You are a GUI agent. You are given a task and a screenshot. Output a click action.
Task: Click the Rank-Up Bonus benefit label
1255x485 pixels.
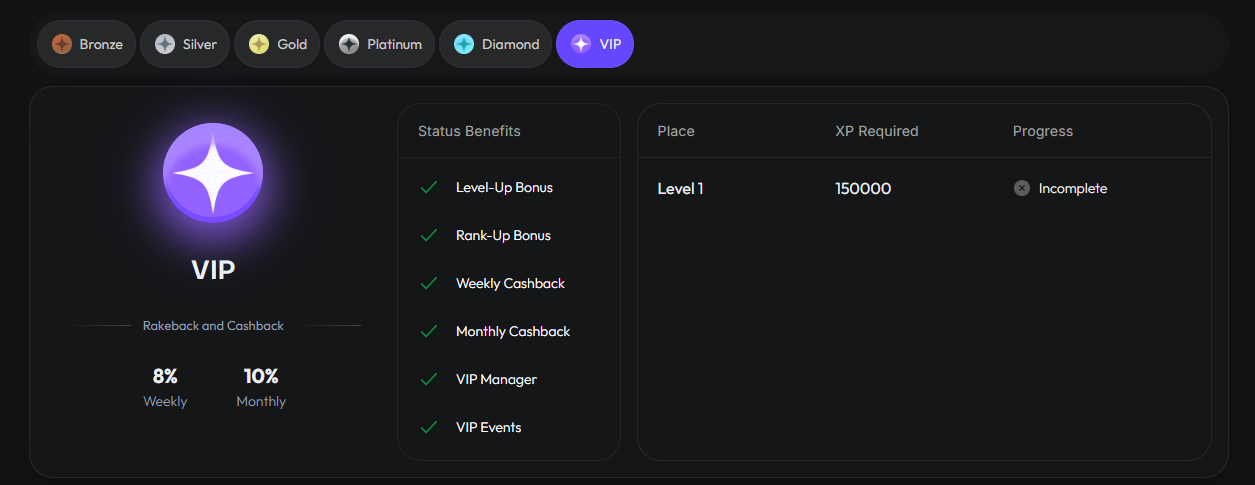503,235
